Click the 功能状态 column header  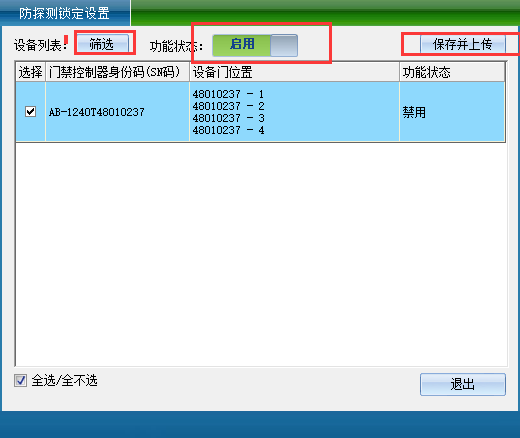[x=452, y=72]
